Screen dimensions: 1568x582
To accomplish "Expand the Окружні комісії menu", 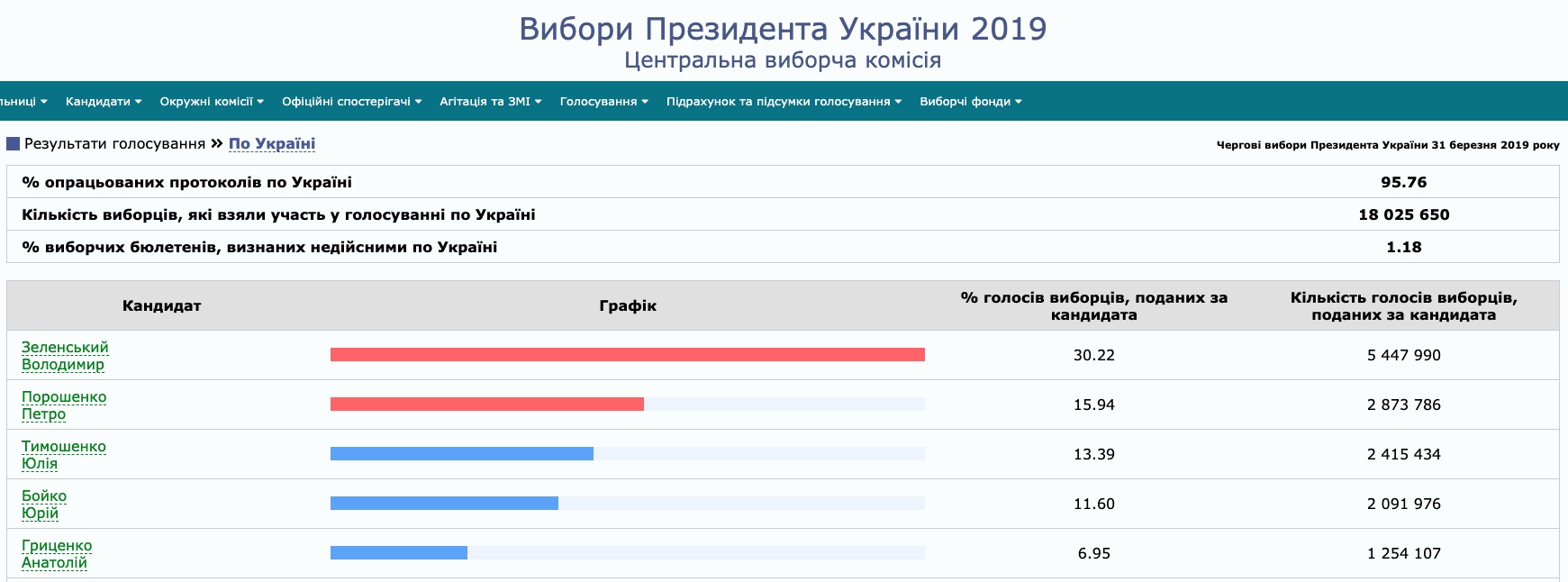I will [212, 102].
